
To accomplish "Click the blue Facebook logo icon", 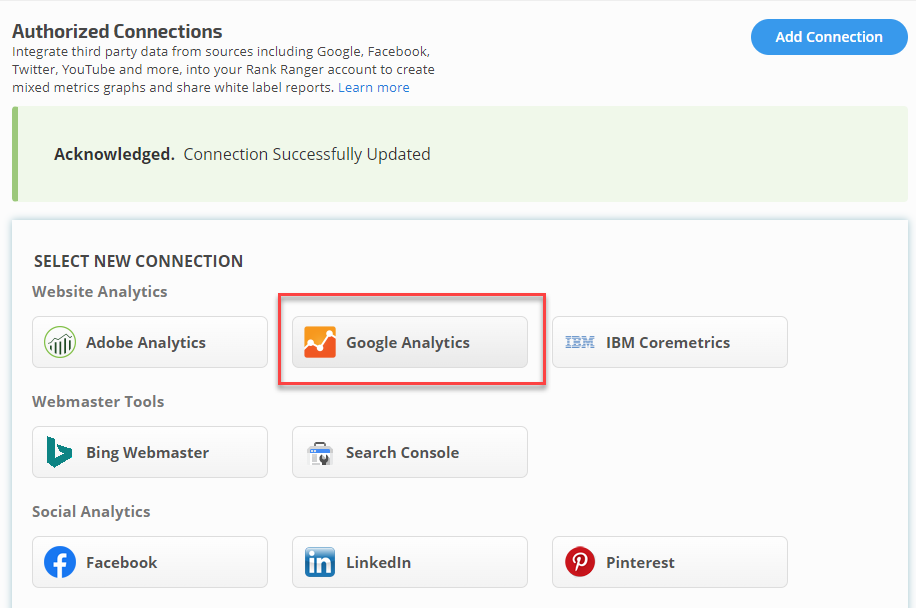I will [60, 562].
